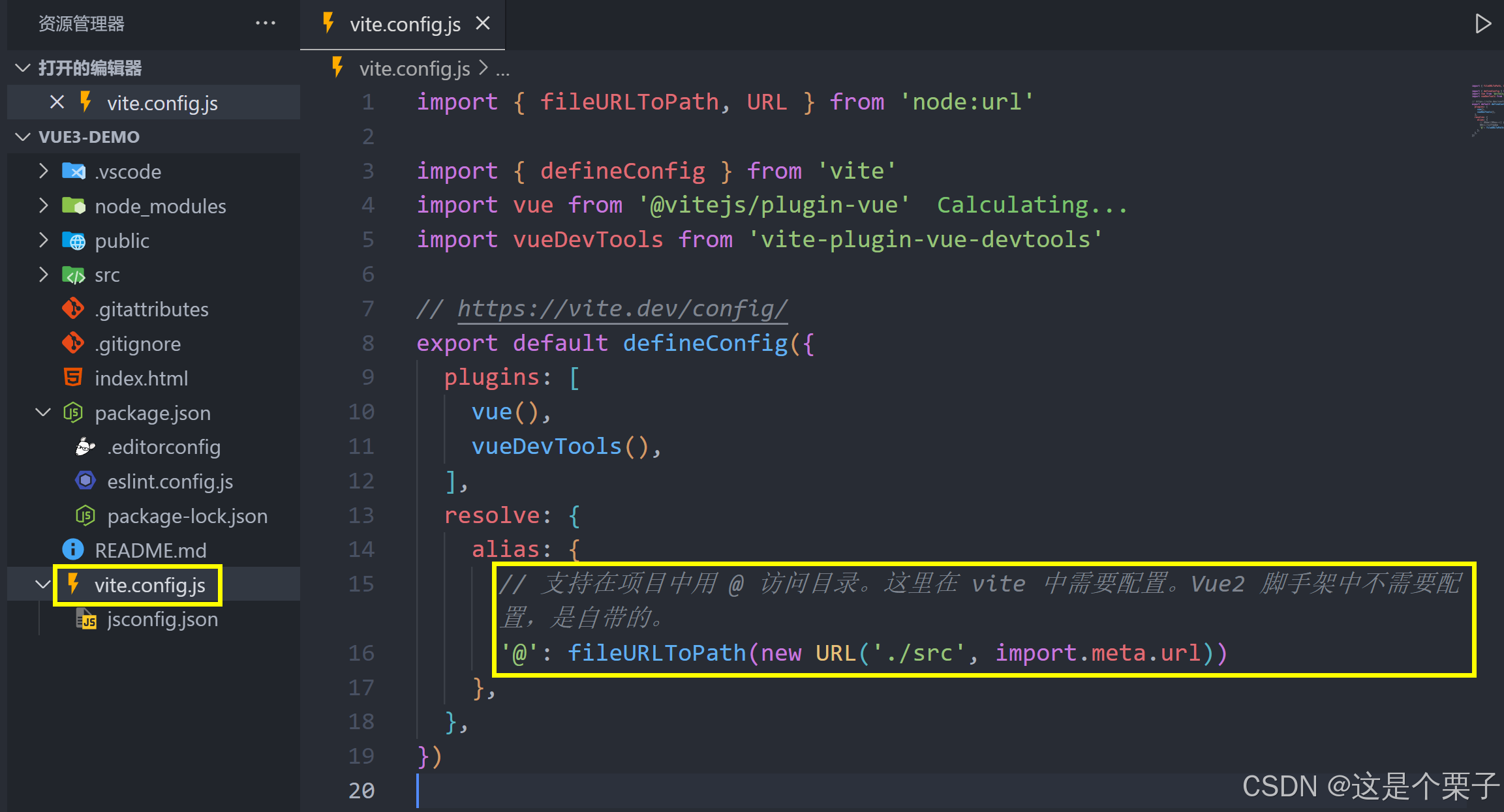Click the node_modules folder icon

[x=74, y=206]
